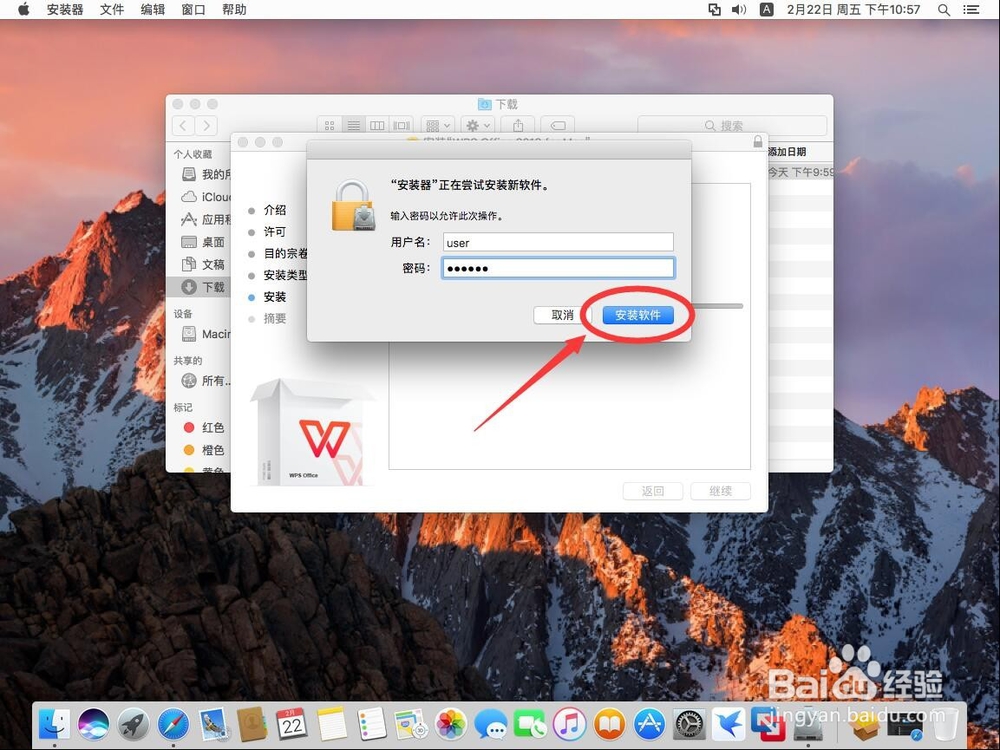The image size is (1000, 750).
Task: Focus the 密码 password field
Action: click(558, 268)
